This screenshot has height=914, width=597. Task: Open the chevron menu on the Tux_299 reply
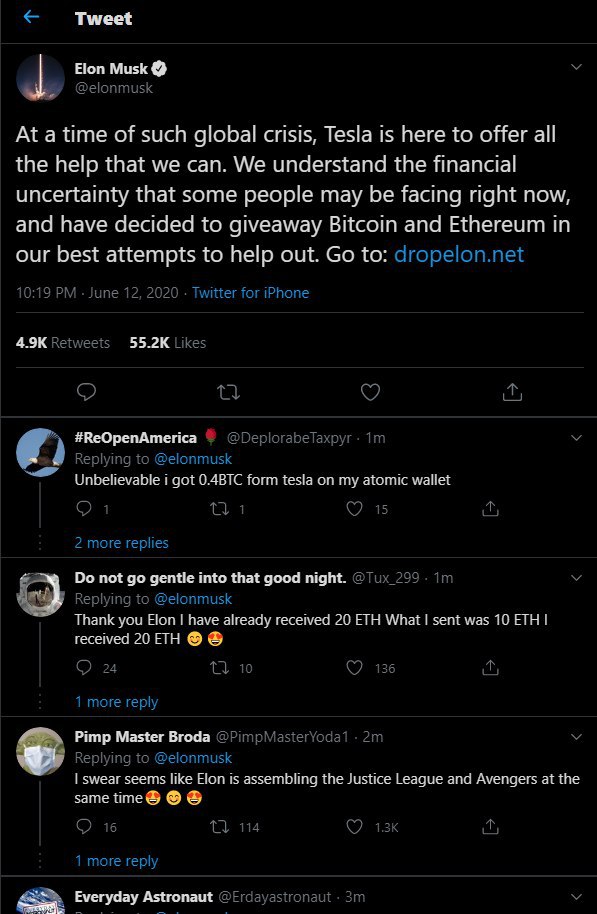tap(576, 578)
